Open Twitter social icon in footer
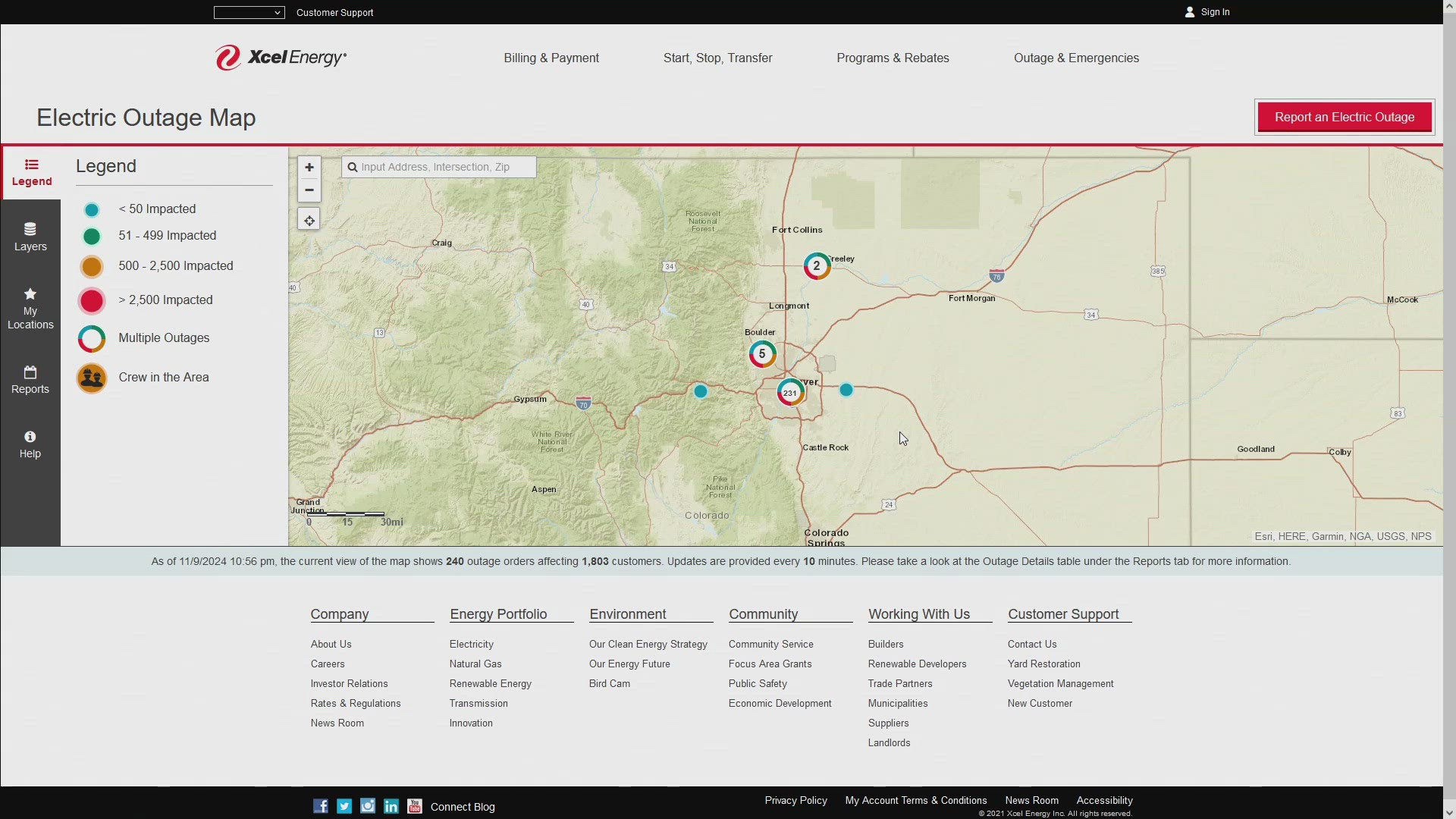The image size is (1456, 819). tap(344, 806)
